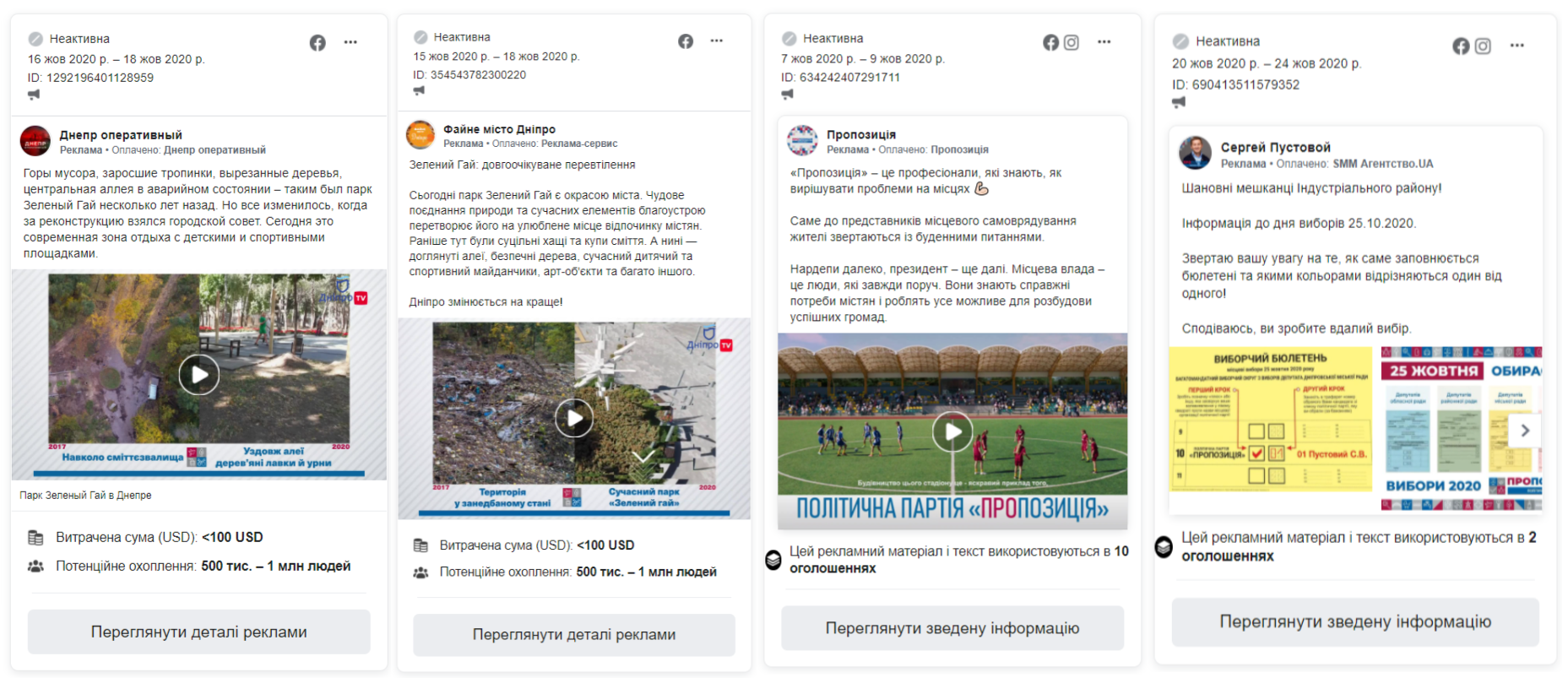Click megaphone icon under ID 1292196401128959
Viewport: 1568px width, 678px height.
(x=34, y=95)
